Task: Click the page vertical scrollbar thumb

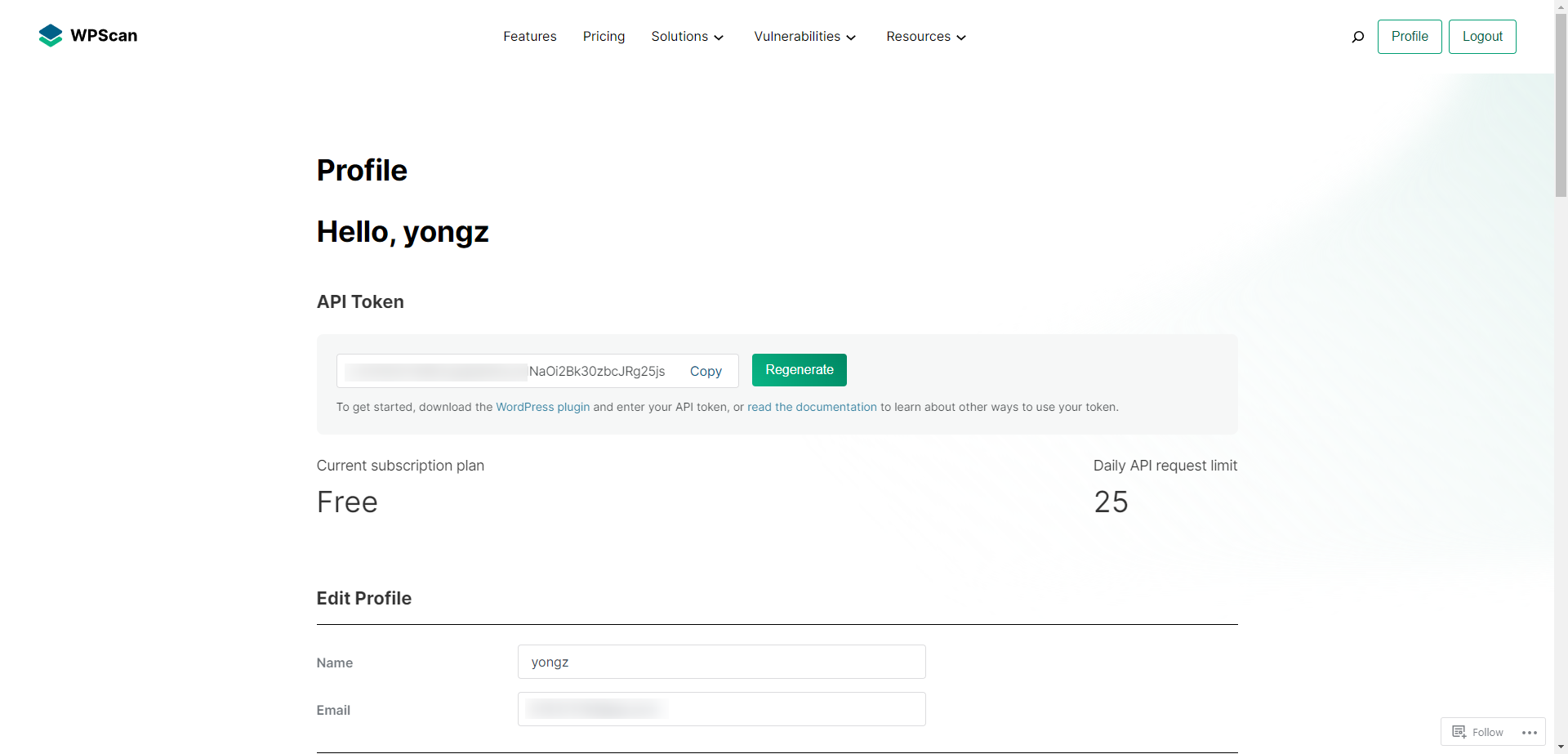Action: pos(1561,105)
